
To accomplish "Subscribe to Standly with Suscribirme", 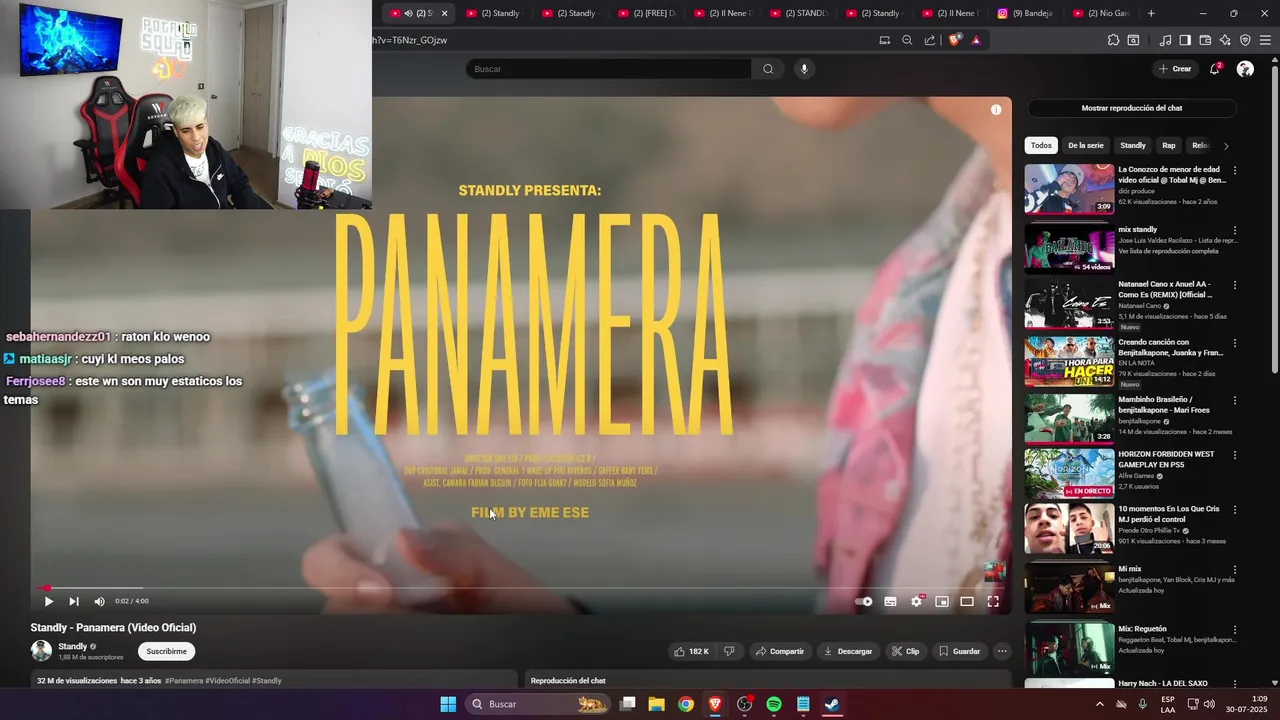I will pyautogui.click(x=166, y=651).
